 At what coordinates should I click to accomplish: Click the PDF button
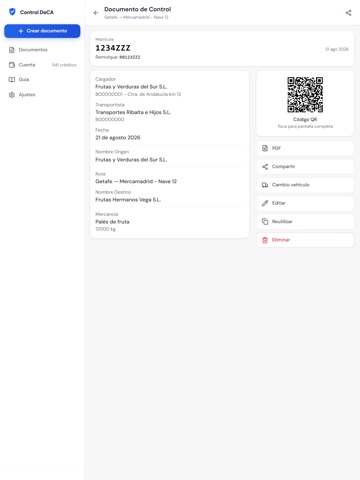[x=305, y=148]
